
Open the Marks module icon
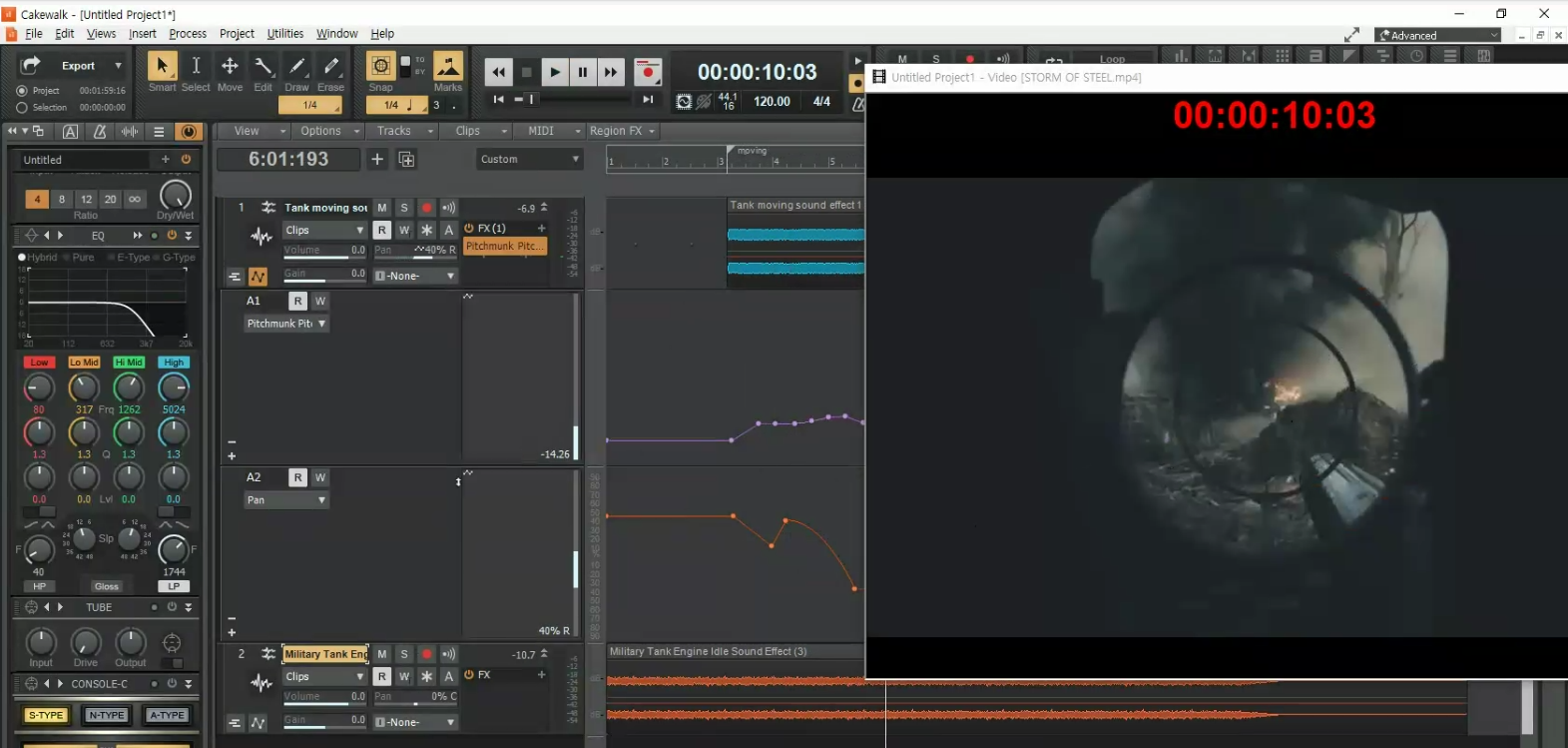pos(448,66)
